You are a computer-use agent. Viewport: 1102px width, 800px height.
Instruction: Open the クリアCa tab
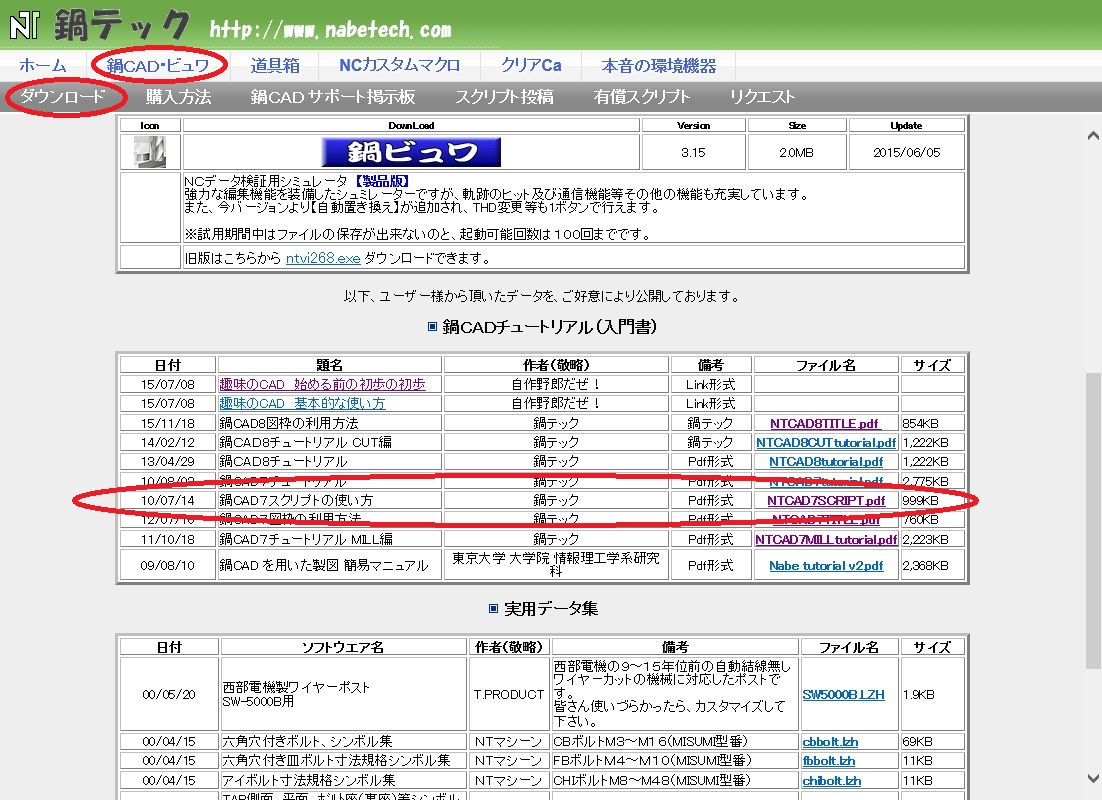click(531, 65)
